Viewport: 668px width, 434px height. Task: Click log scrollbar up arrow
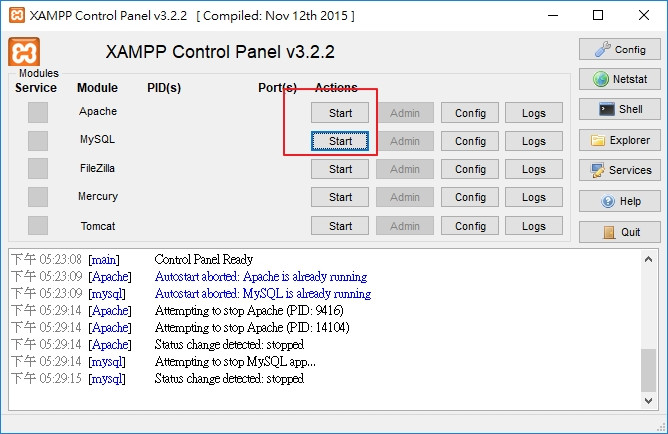tap(648, 259)
